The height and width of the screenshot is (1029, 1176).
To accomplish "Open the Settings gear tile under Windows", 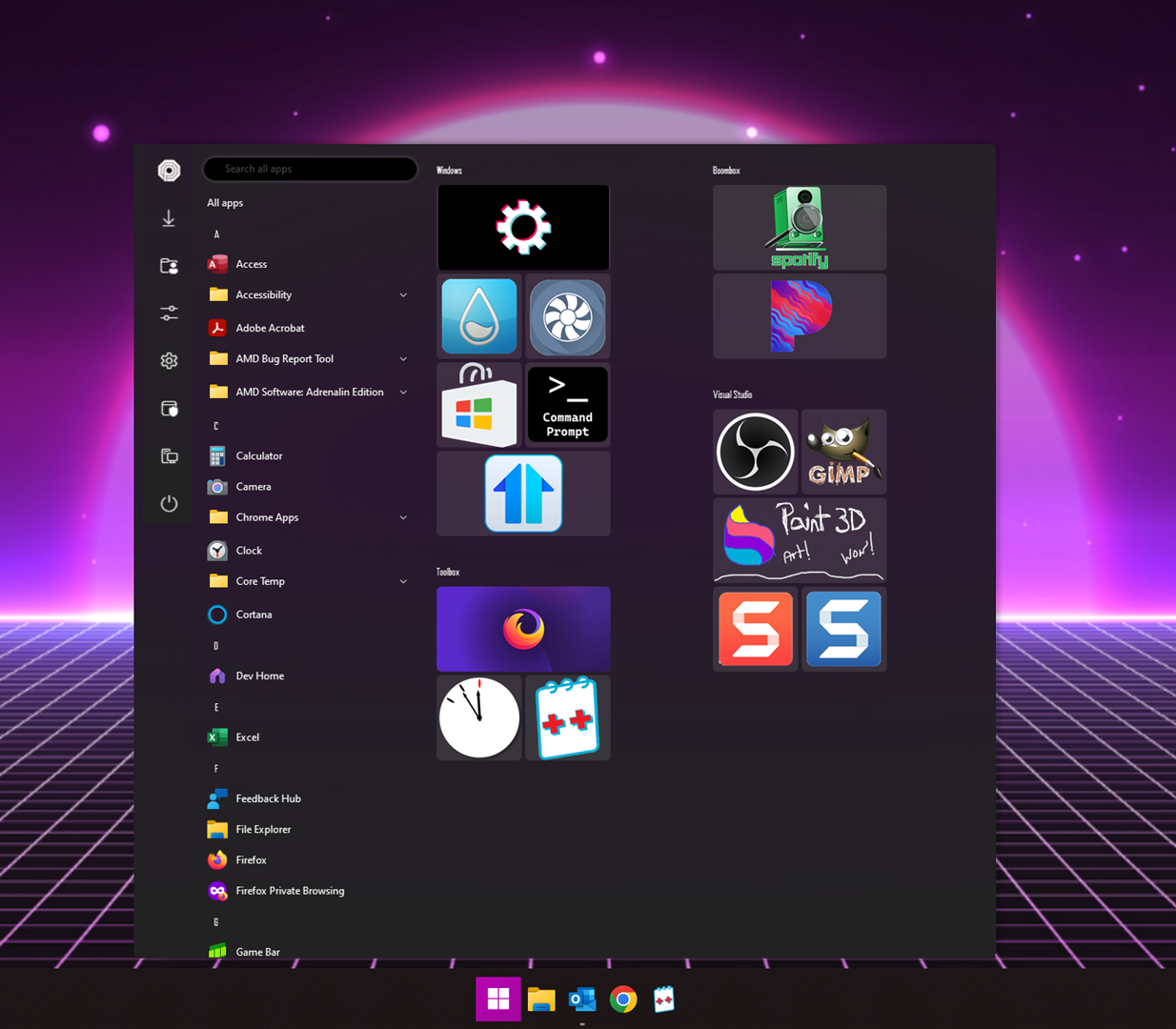I will [523, 228].
